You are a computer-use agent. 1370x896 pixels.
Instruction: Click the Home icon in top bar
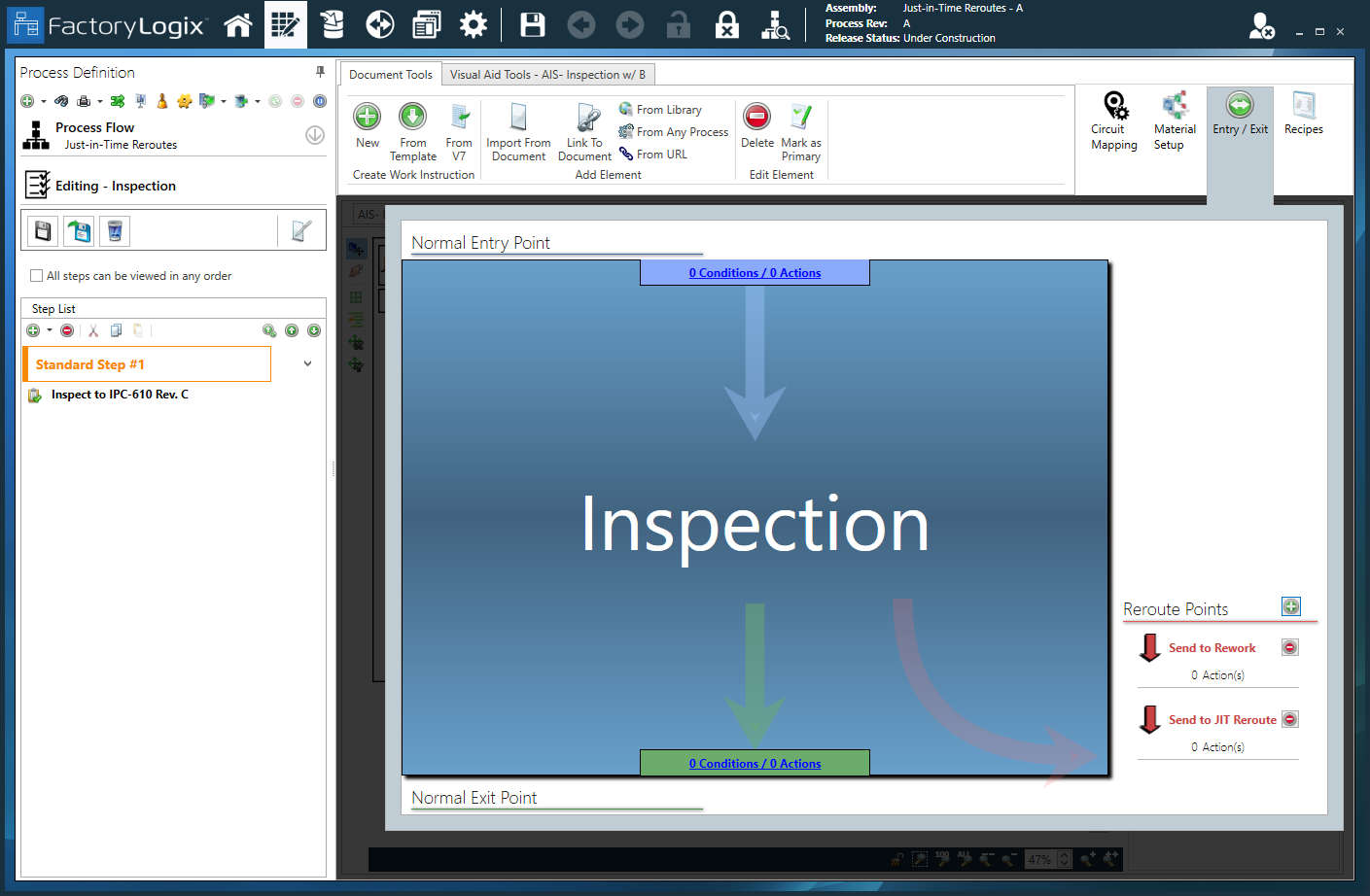[x=238, y=24]
